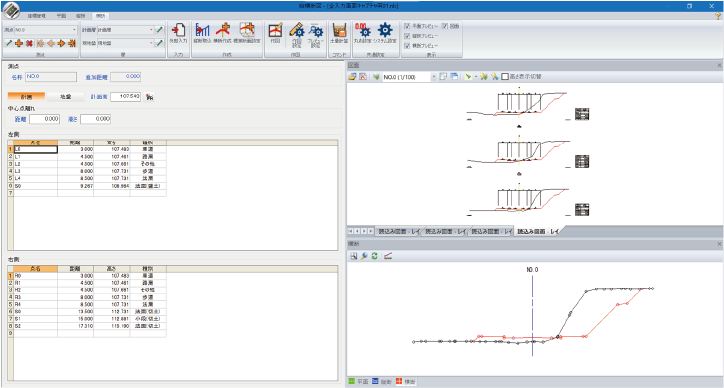Select the first 読込み図面 drawing tab
Viewport: 724px width, 388px height.
click(x=398, y=231)
